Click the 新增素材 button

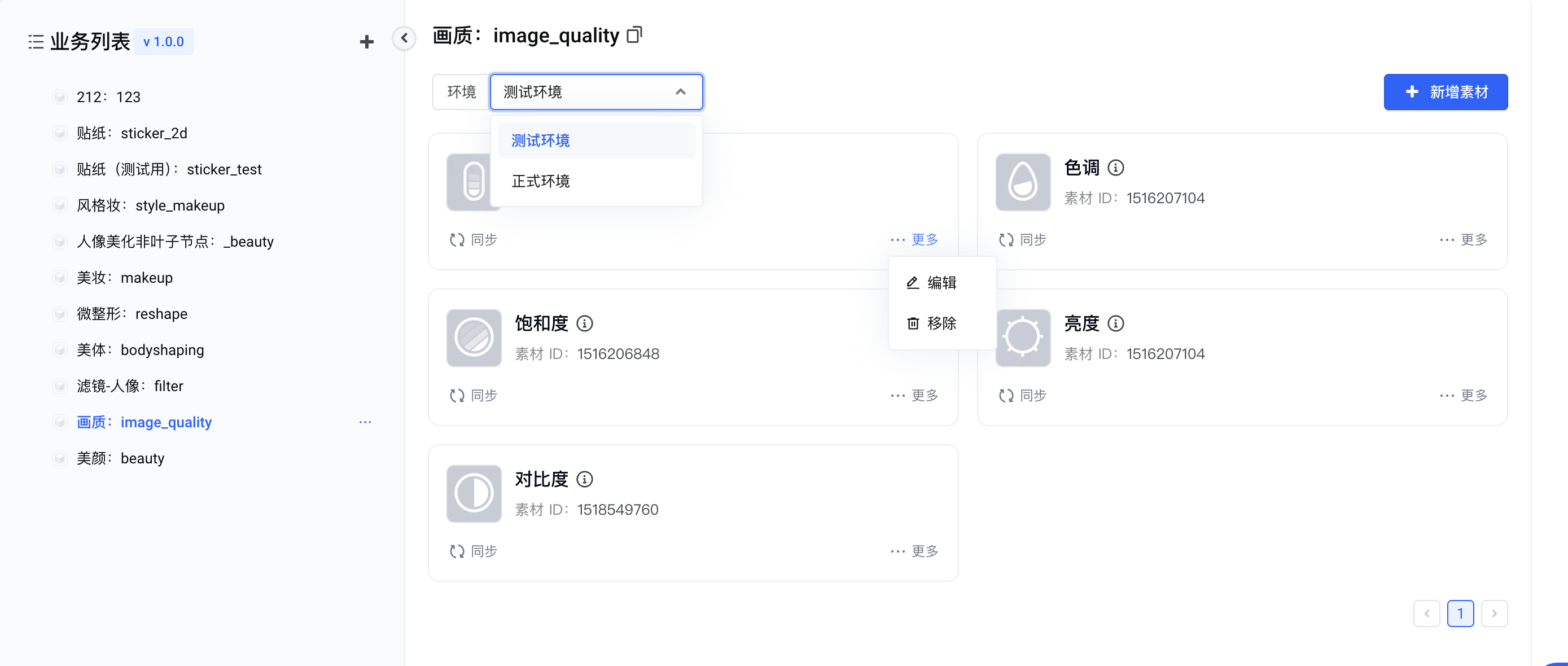[1445, 92]
